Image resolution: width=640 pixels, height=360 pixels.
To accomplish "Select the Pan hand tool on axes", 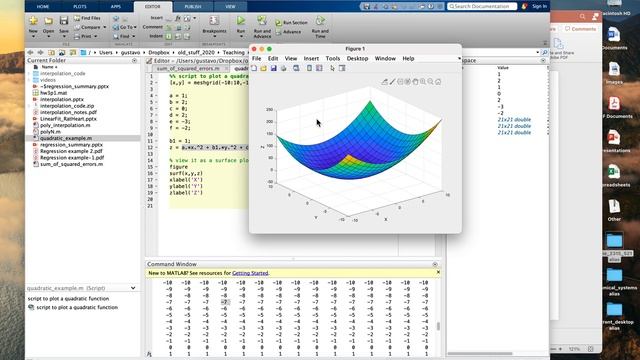I will point(415,82).
